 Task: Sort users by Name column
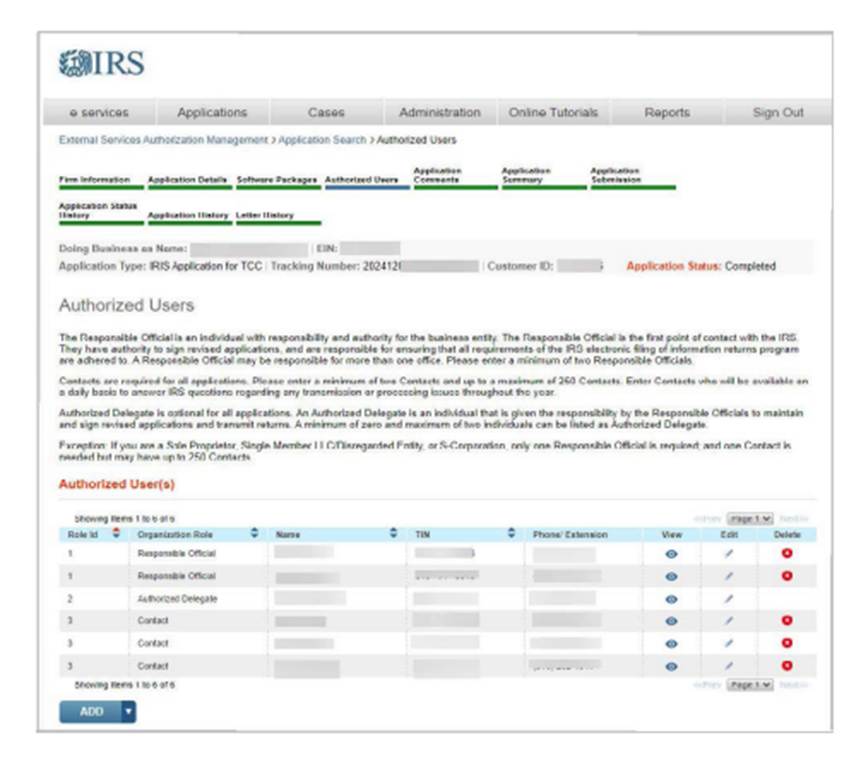tap(394, 534)
